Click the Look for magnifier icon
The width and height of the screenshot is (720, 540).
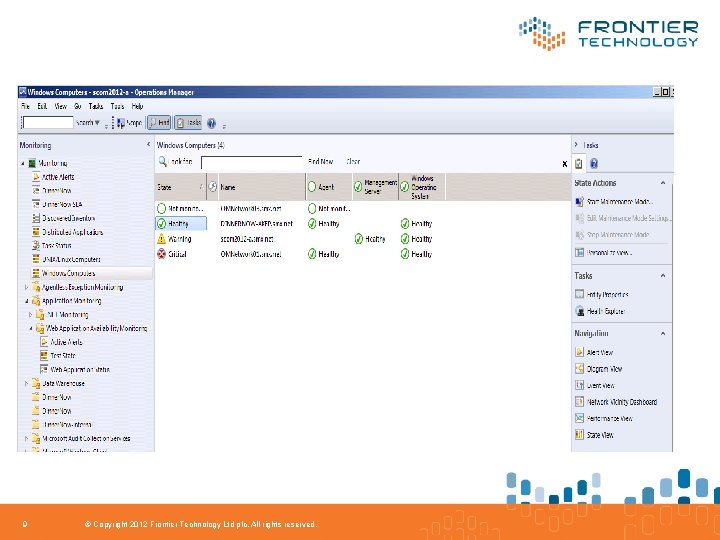163,162
